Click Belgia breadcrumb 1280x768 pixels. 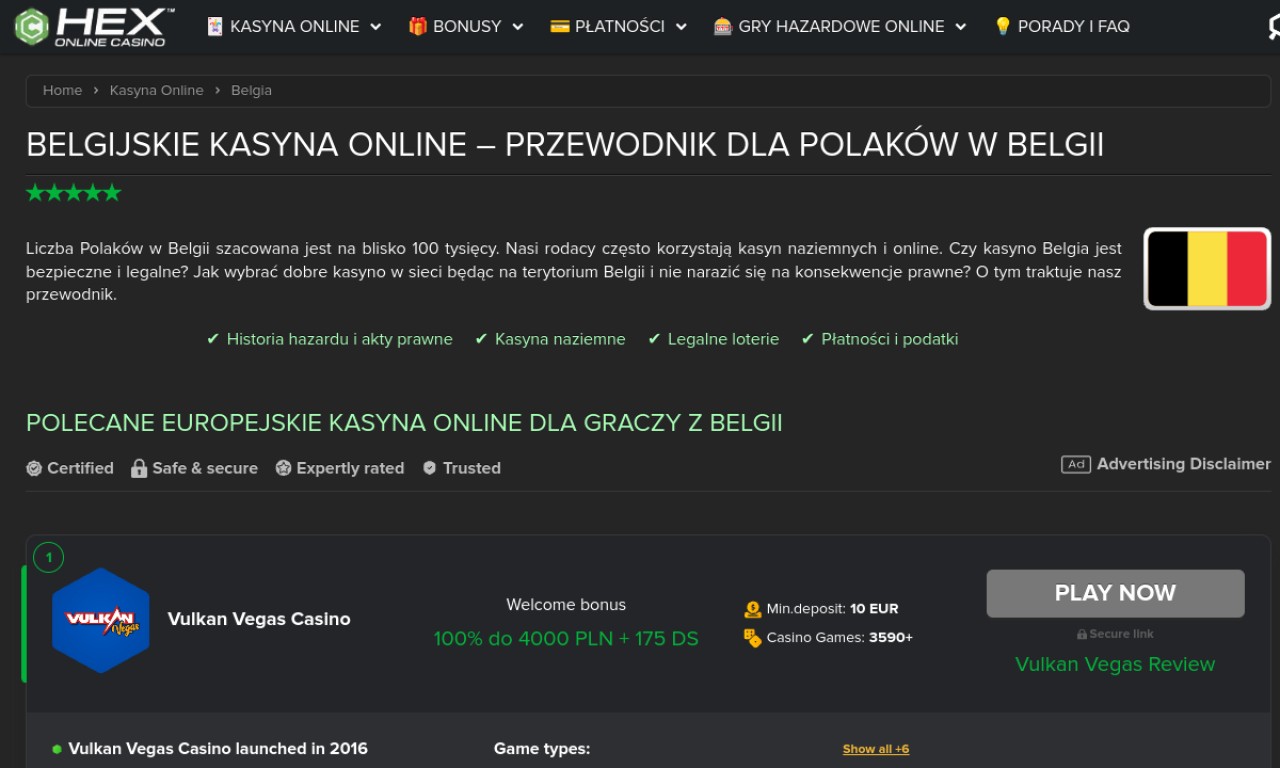[x=251, y=90]
